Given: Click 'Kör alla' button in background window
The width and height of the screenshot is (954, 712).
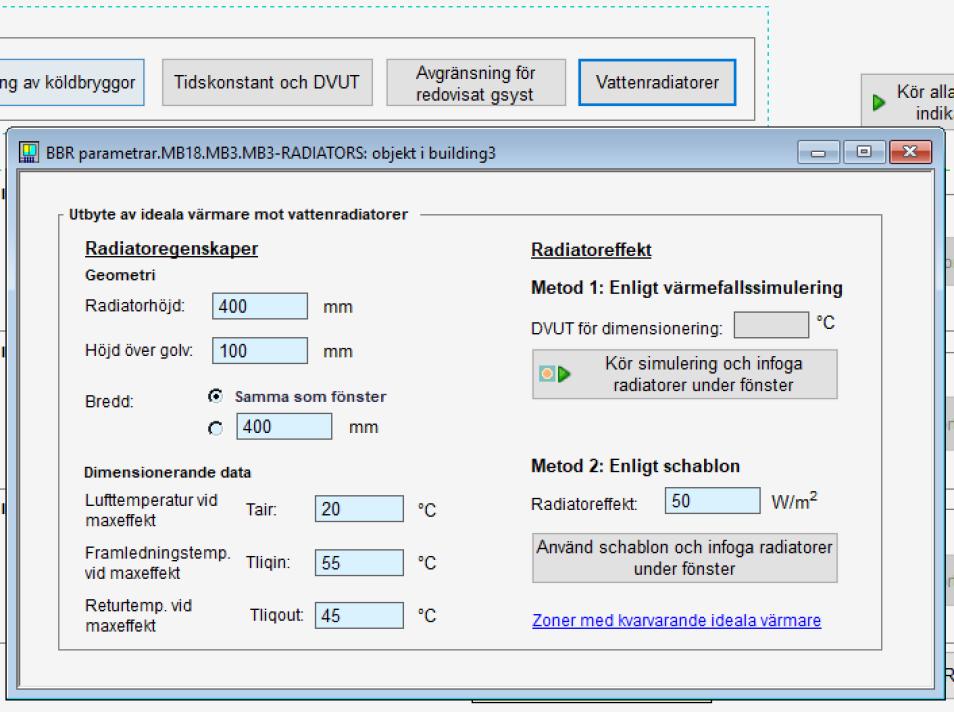Looking at the screenshot, I should [907, 102].
